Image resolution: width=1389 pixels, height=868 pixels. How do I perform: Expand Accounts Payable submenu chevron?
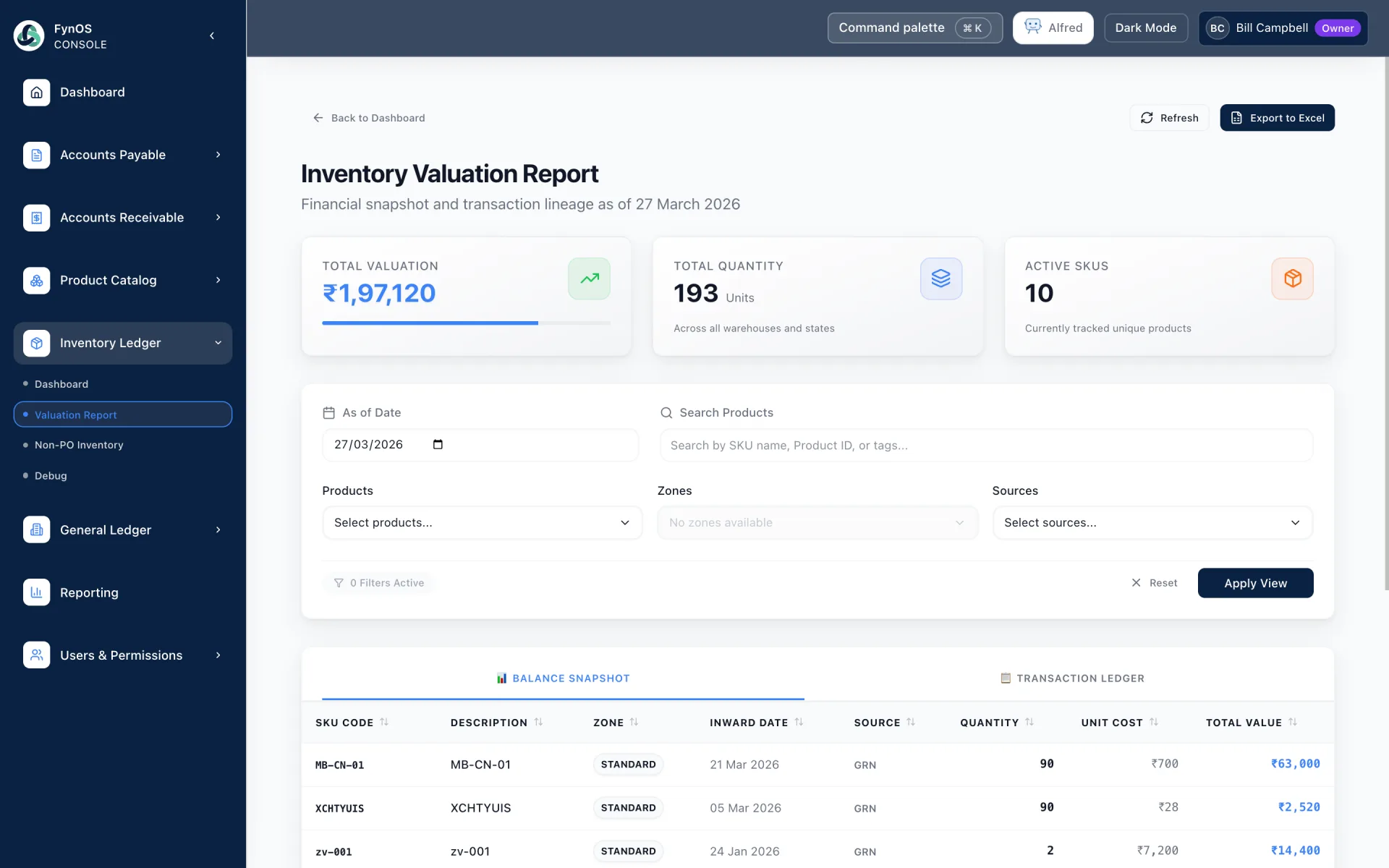coord(218,155)
